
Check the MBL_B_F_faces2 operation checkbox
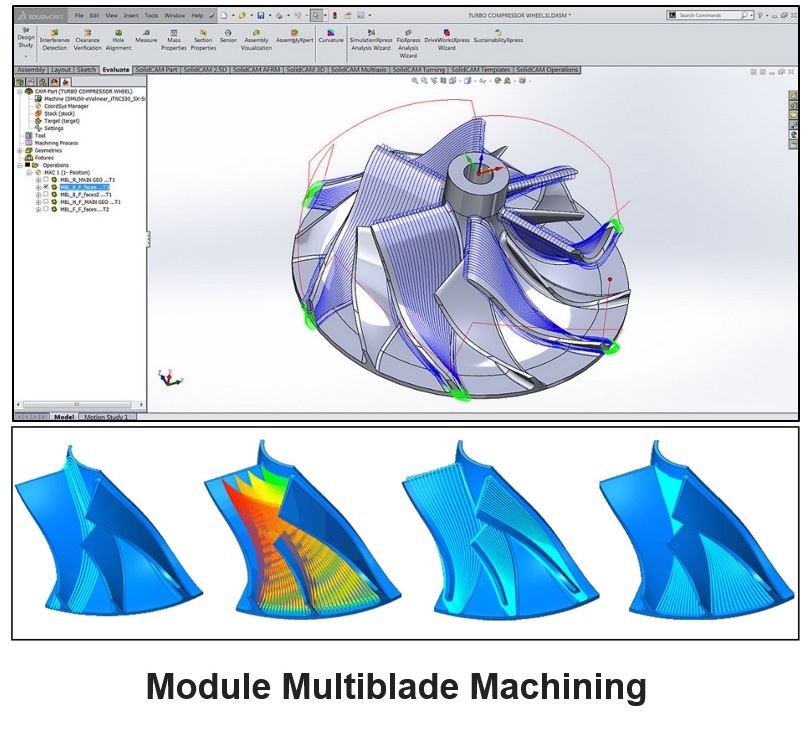coord(46,195)
